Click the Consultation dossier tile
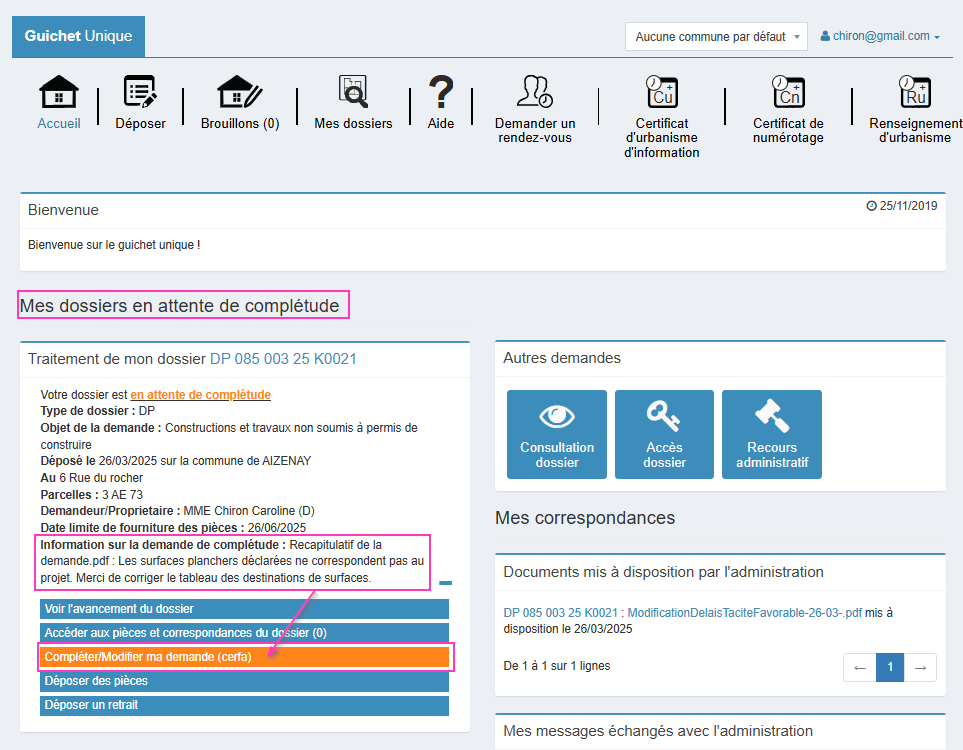Image resolution: width=963 pixels, height=750 pixels. click(x=557, y=435)
